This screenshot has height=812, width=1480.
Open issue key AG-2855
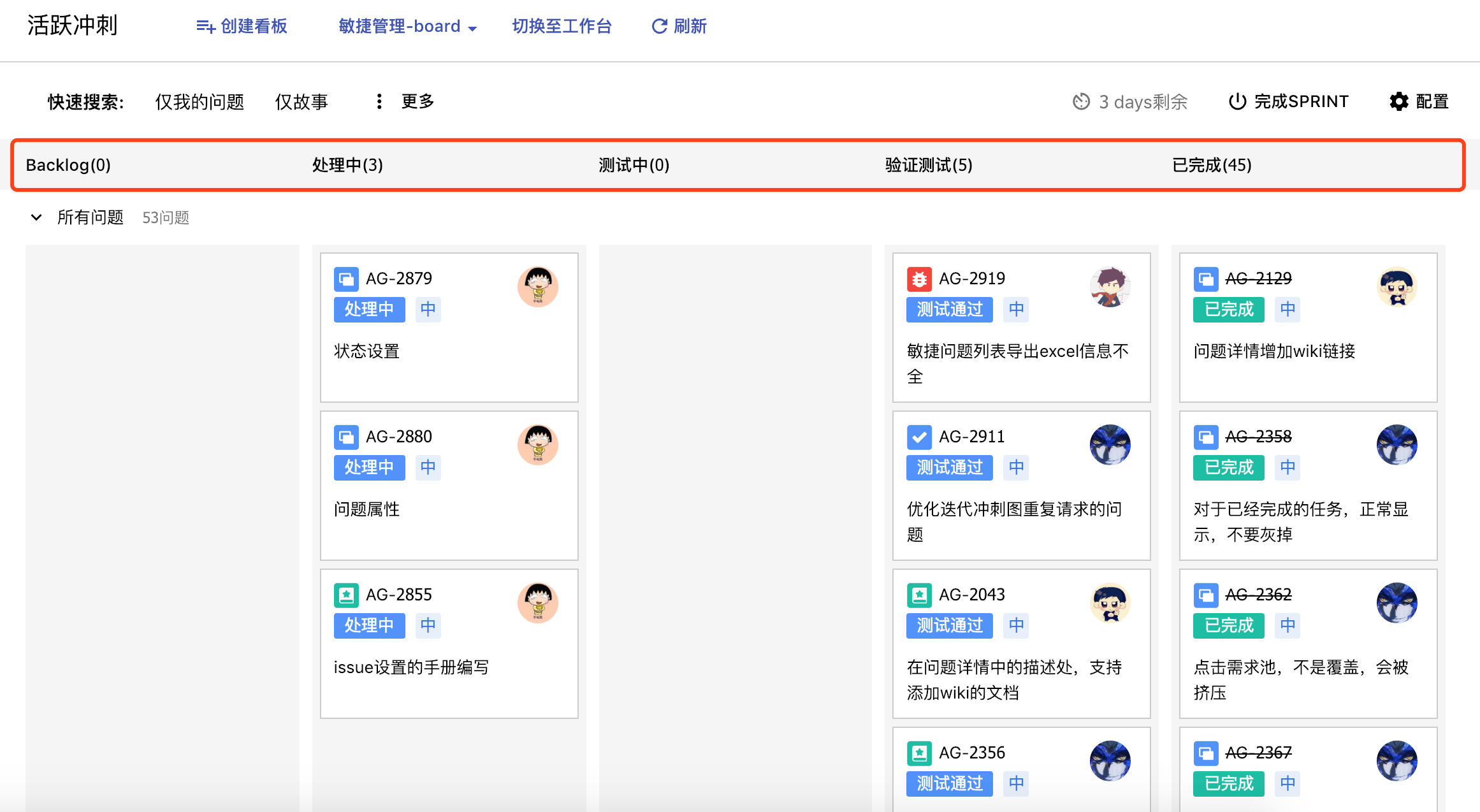pyautogui.click(x=399, y=595)
